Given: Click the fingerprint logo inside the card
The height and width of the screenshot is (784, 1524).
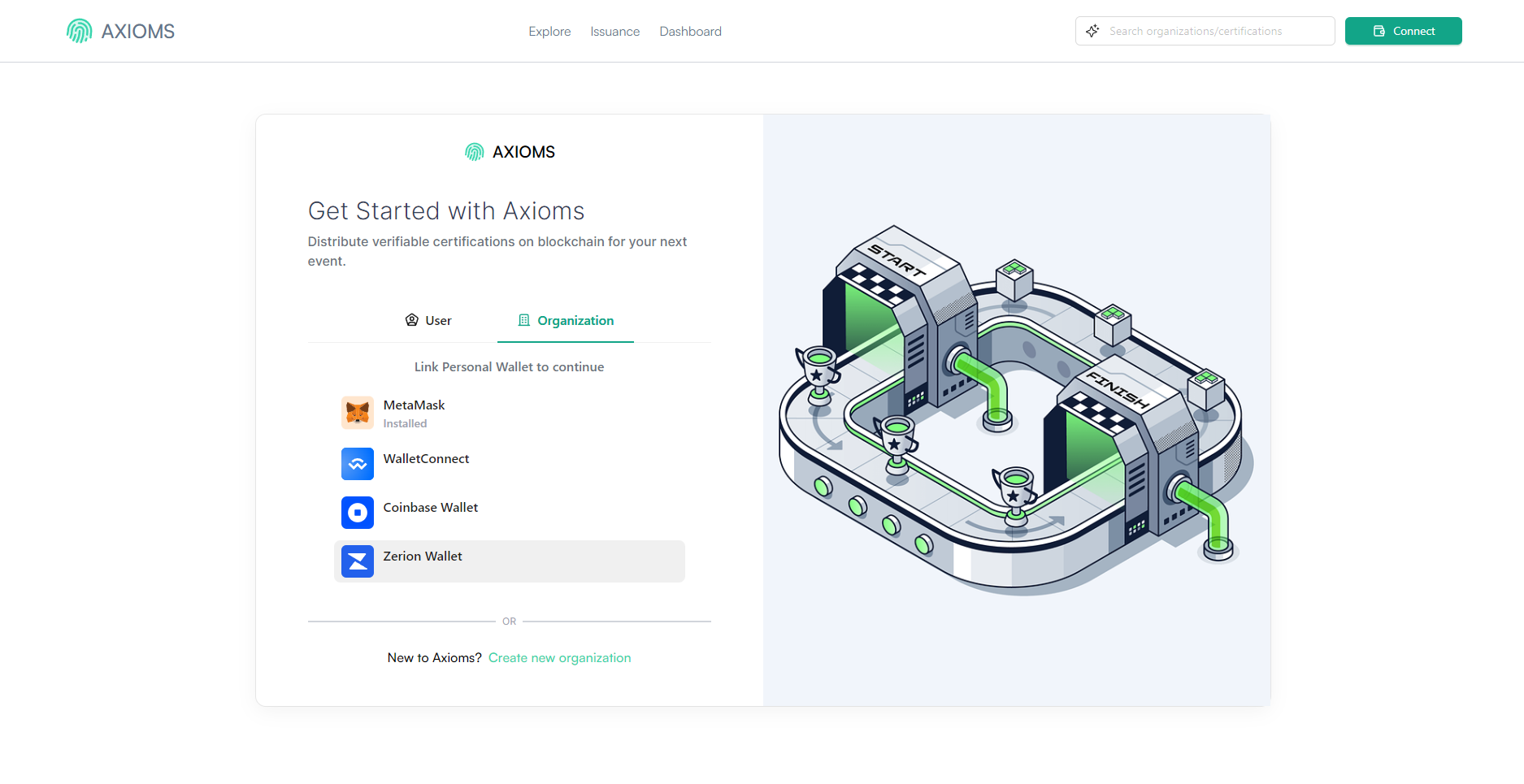Looking at the screenshot, I should [475, 152].
